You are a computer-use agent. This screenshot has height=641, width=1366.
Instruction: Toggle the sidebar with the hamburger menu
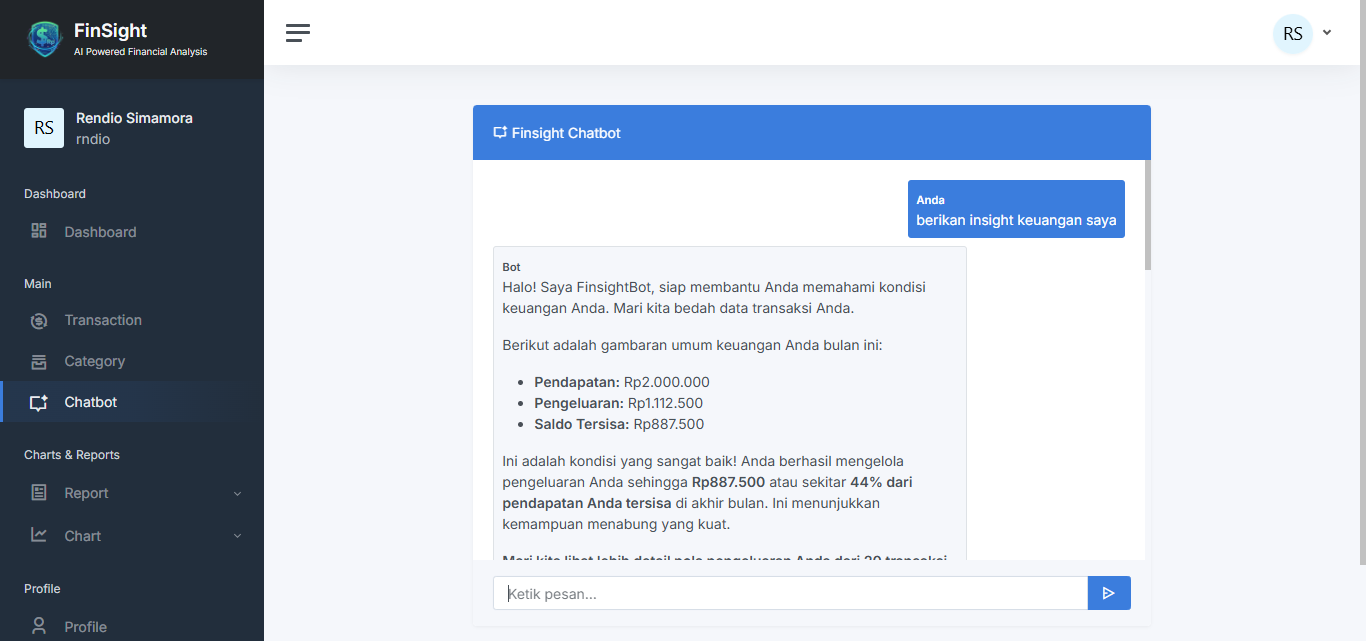tap(298, 33)
